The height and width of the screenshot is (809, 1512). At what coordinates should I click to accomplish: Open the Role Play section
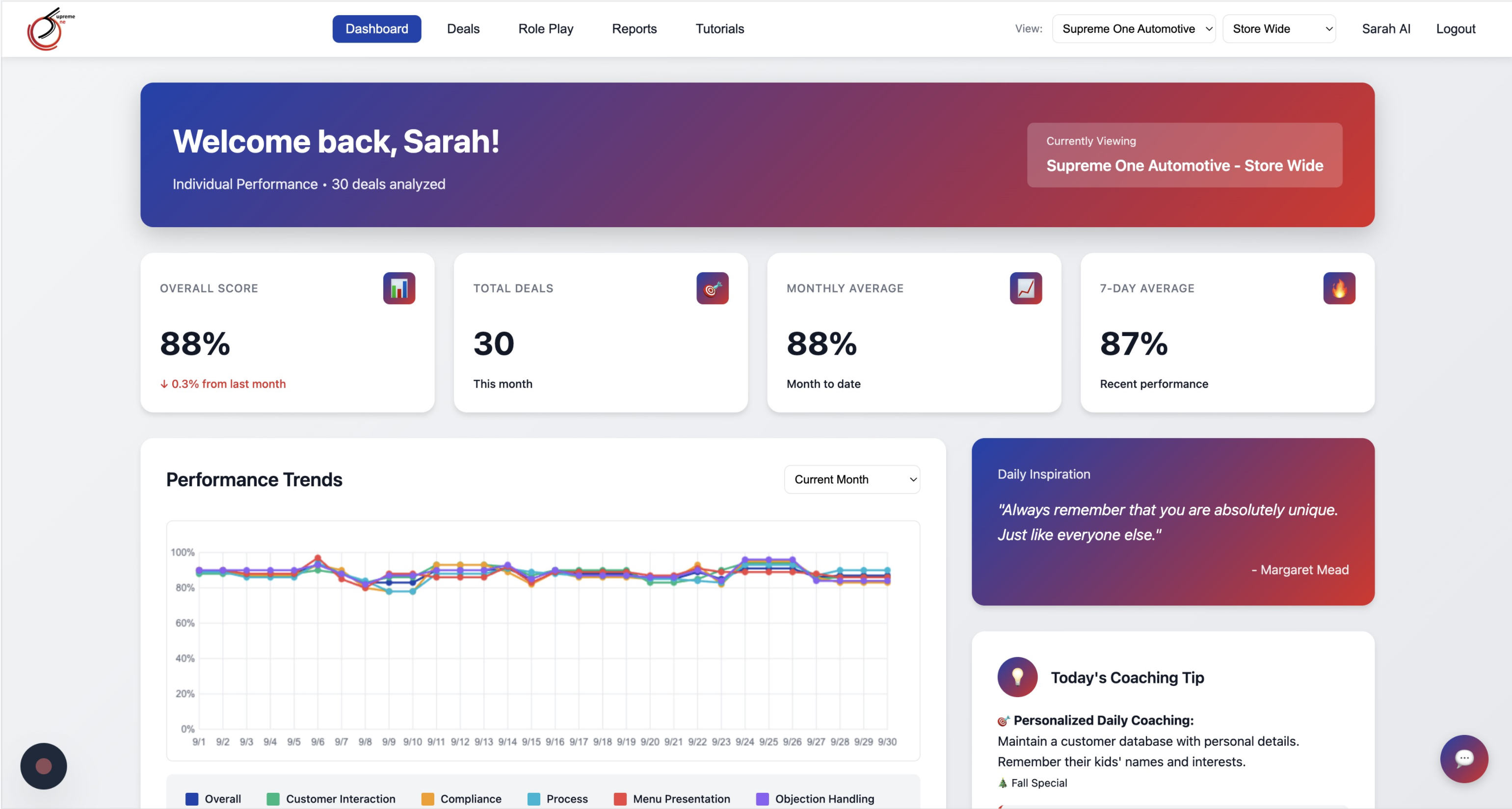coord(545,28)
